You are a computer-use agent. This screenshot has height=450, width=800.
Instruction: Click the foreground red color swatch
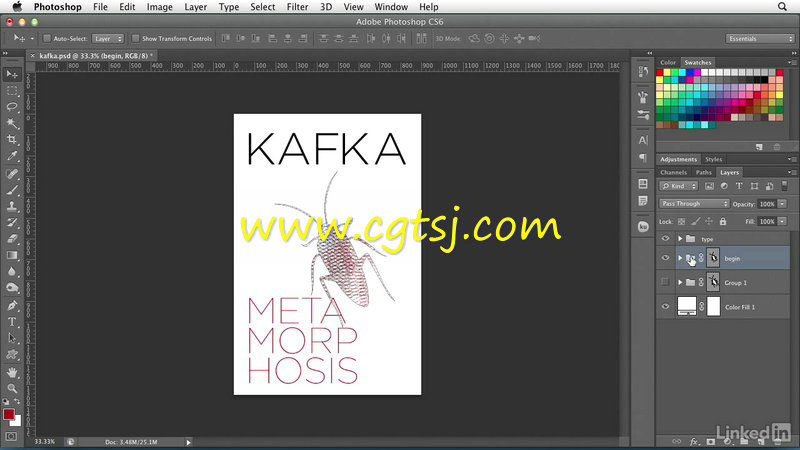[8, 414]
